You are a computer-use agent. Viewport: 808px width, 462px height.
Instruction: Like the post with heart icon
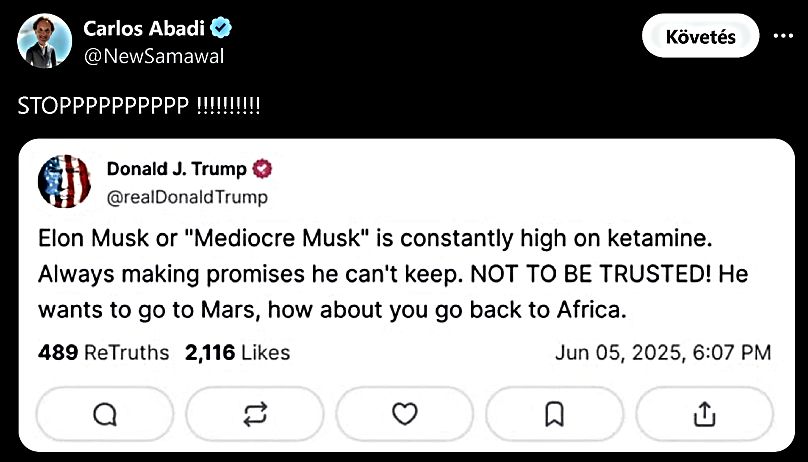pos(404,413)
